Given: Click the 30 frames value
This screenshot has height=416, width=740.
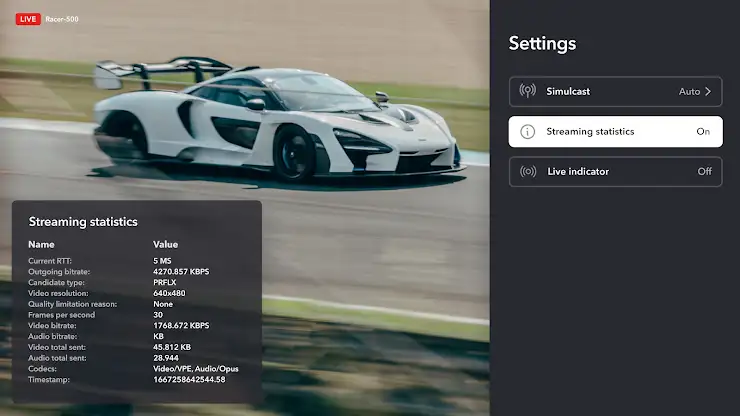Looking at the screenshot, I should click(158, 315).
